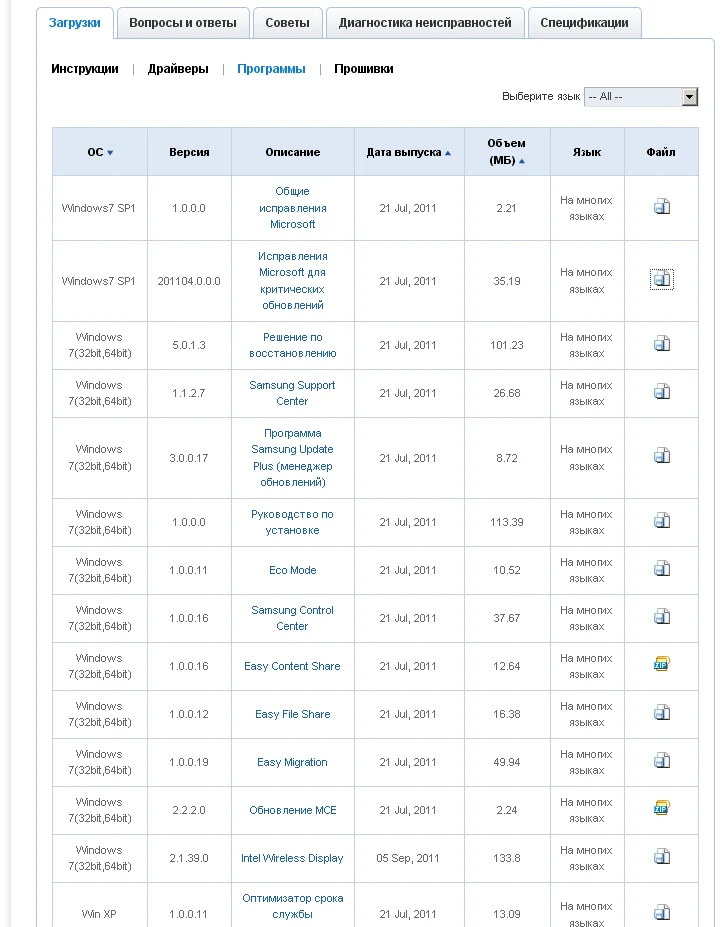Screen dimensions: 725x927
Task: Download Easy Content Share ZIP icon
Action: pos(662,664)
